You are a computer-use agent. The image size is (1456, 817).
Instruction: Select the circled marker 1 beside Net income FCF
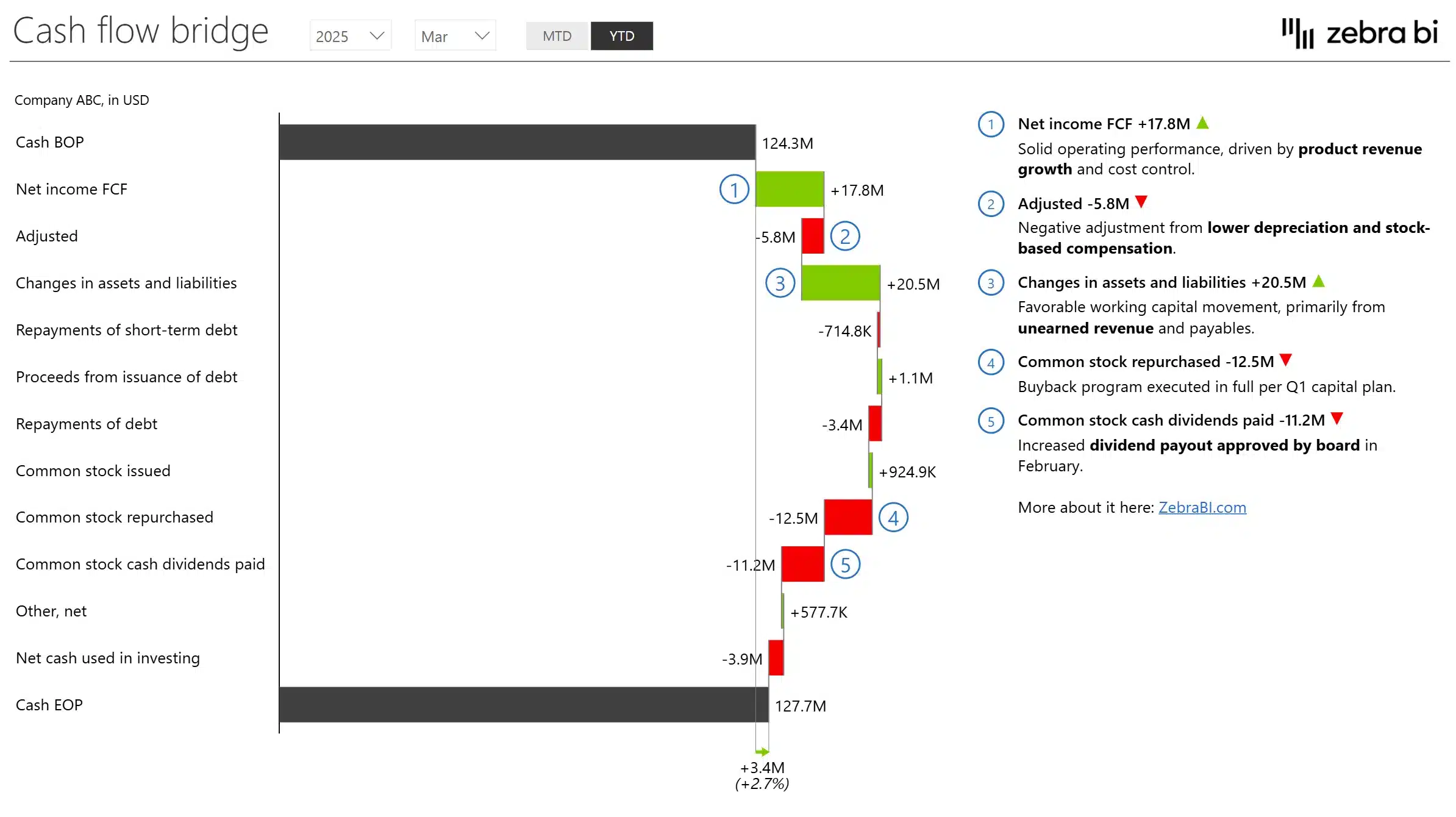tap(734, 190)
